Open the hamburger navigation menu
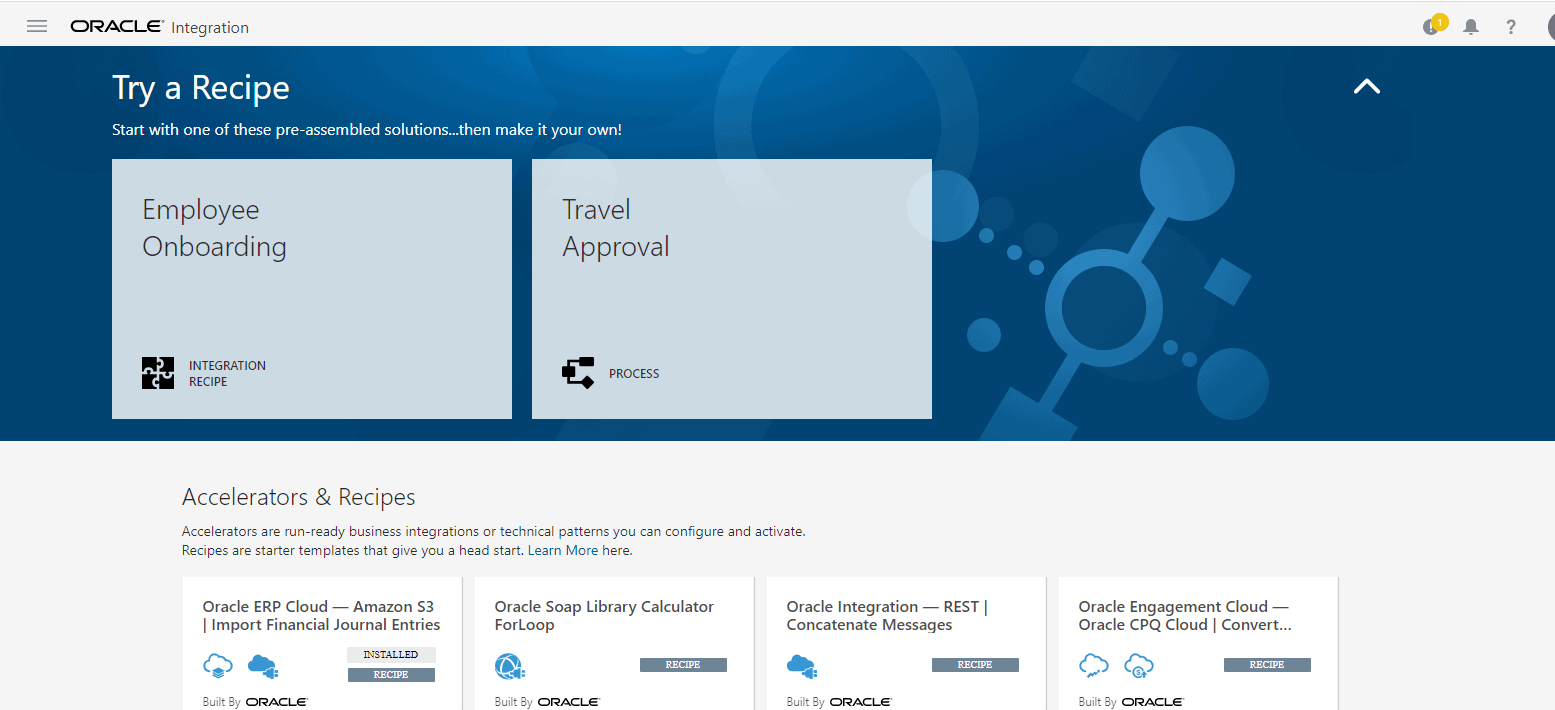Screen dimensions: 1555x710 [x=37, y=26]
